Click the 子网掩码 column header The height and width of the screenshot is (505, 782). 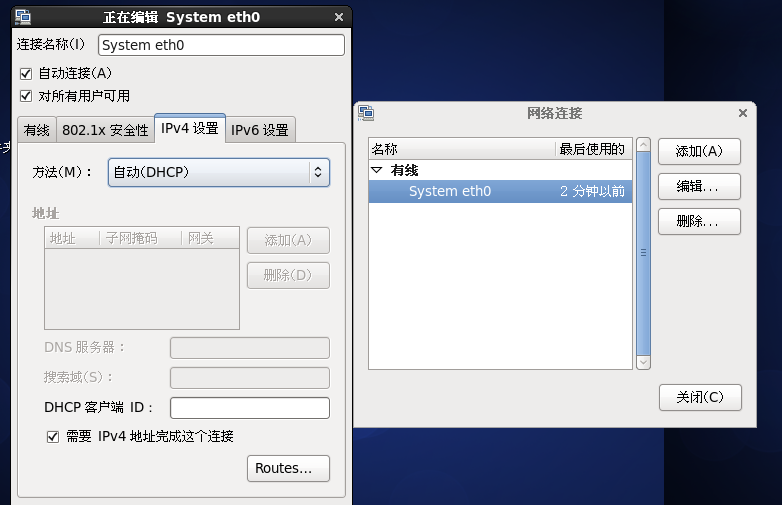point(141,238)
